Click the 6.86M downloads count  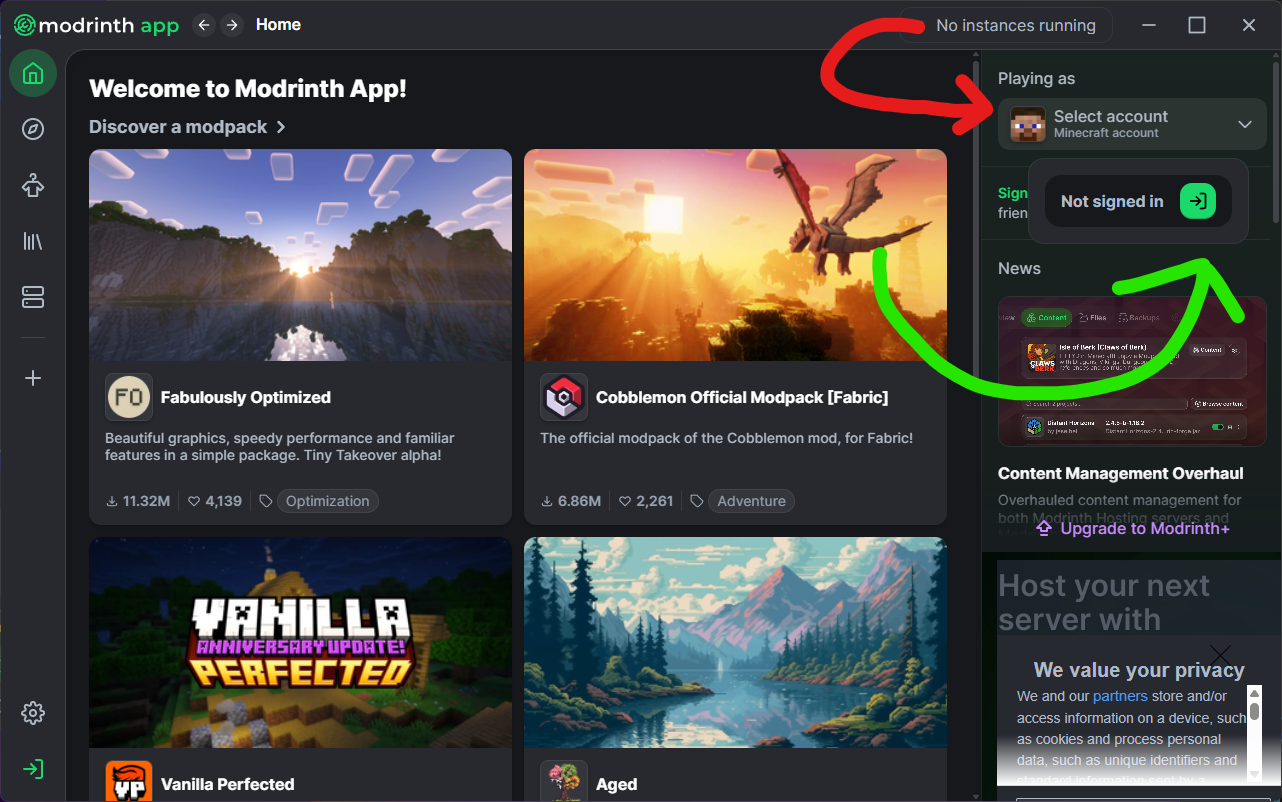(x=571, y=501)
